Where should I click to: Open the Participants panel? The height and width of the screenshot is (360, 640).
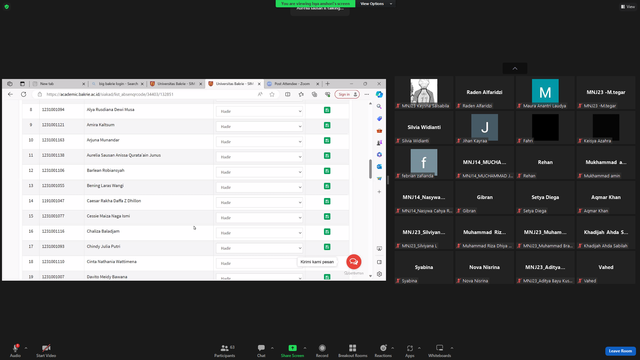[x=224, y=350]
